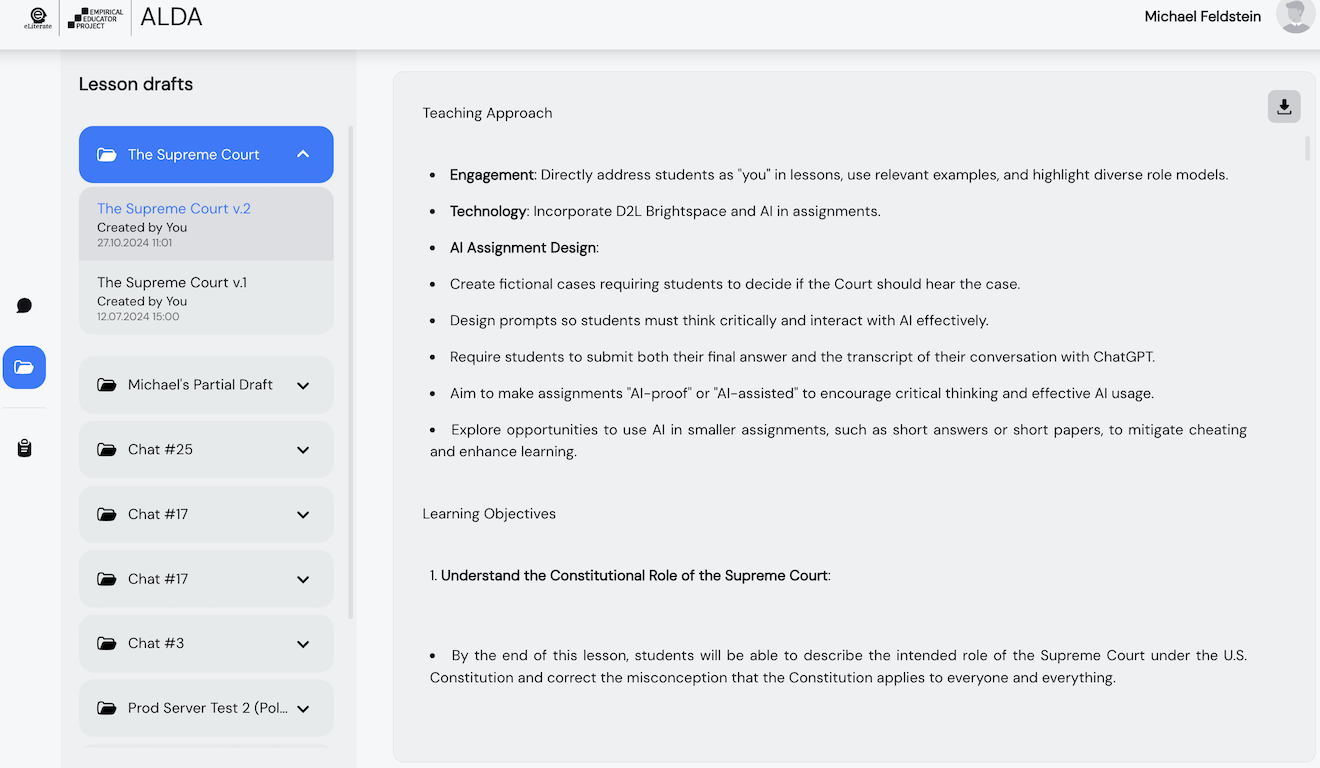The height and width of the screenshot is (768, 1320).
Task: Open the clipboard icon in sidebar
Action: click(x=24, y=448)
